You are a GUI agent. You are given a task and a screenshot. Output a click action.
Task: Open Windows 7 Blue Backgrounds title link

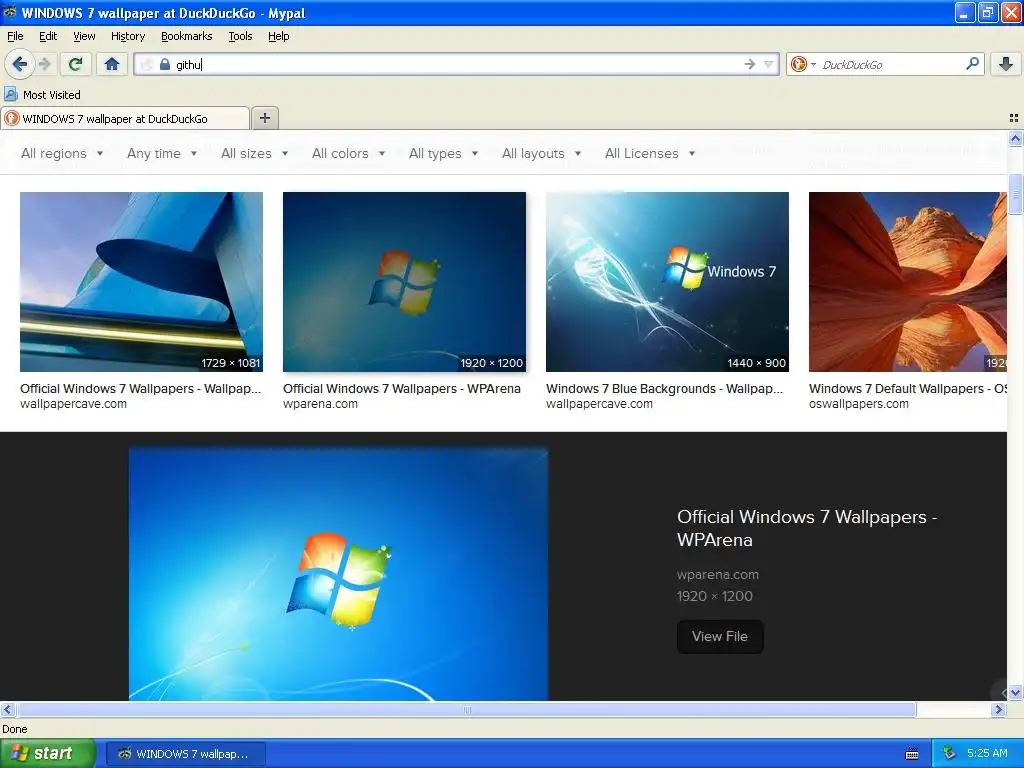[664, 389]
